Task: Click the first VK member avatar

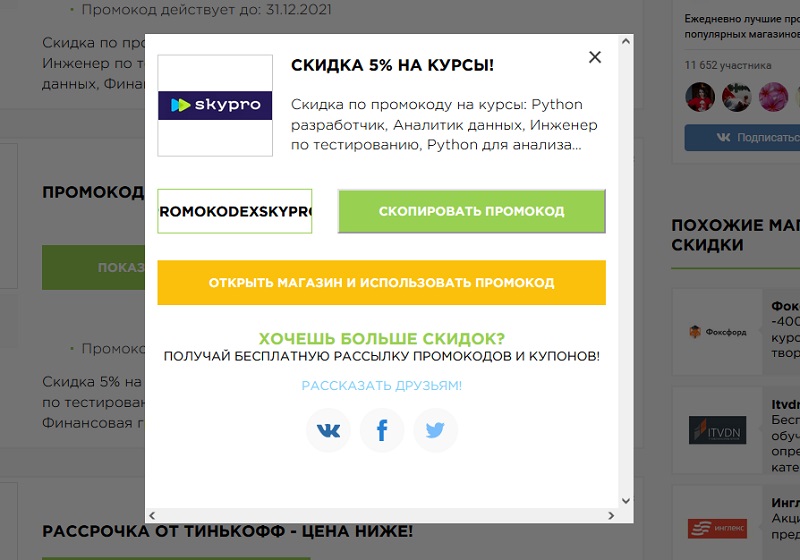Action: (x=699, y=96)
